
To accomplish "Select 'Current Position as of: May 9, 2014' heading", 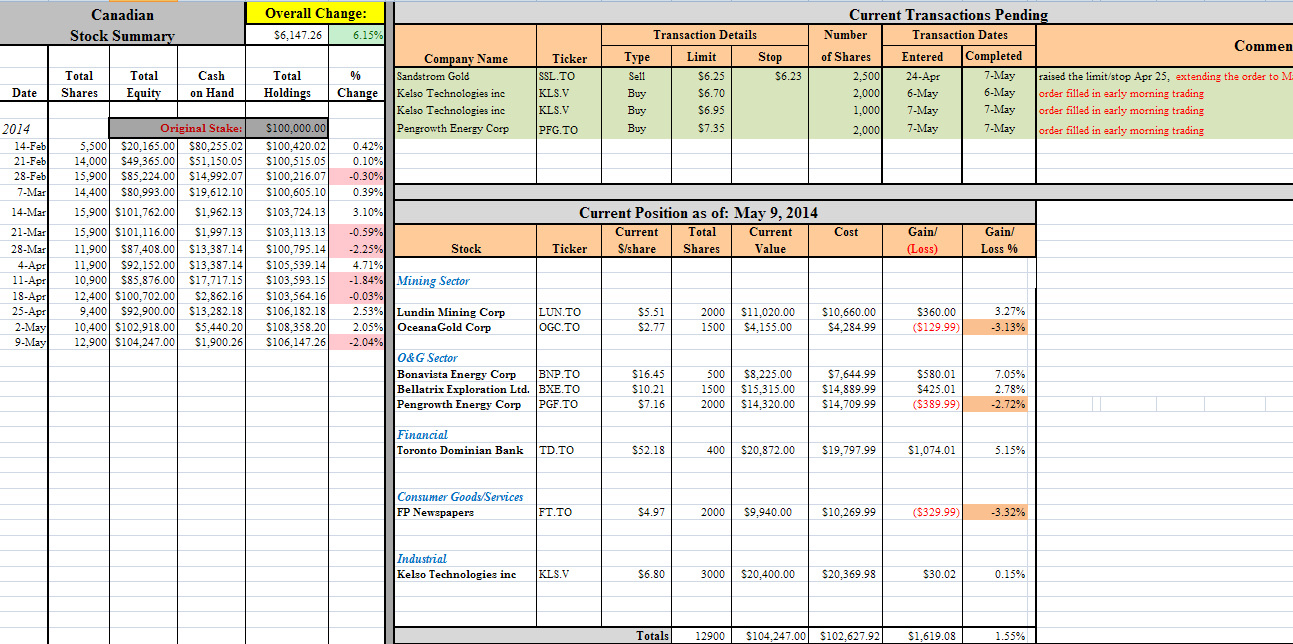I will [x=698, y=213].
